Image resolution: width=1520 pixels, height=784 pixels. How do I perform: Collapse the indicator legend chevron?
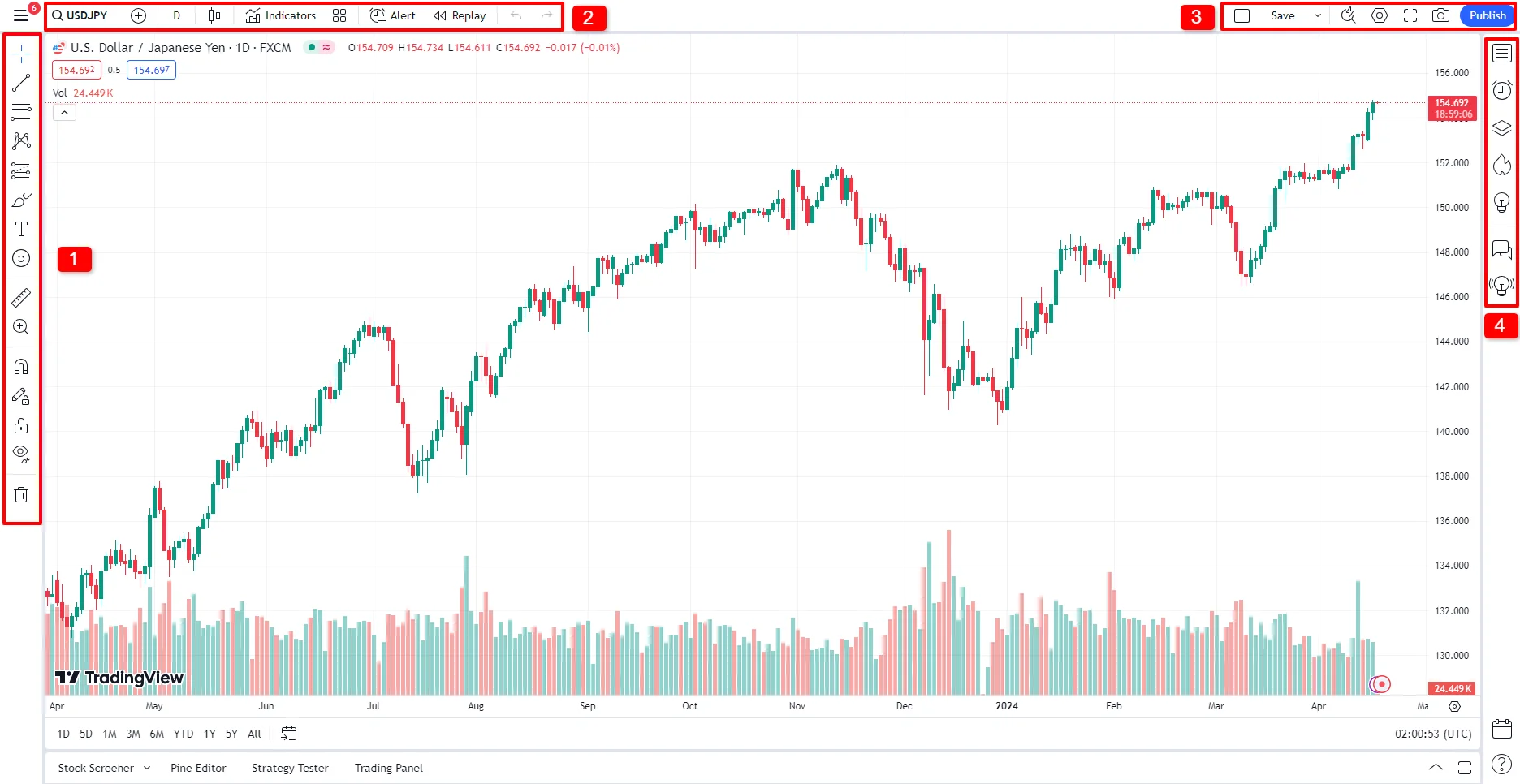[64, 113]
